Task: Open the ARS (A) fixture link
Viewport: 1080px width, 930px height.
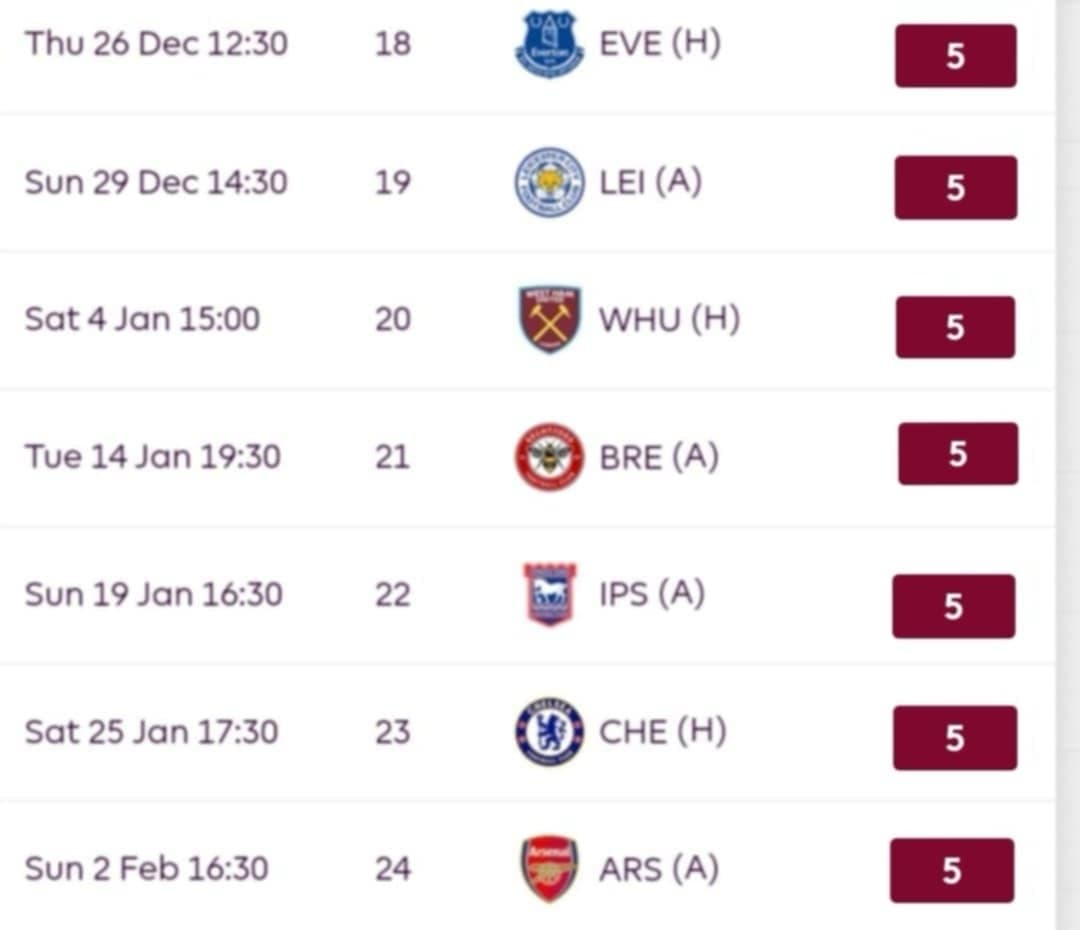Action: pyautogui.click(x=658, y=869)
